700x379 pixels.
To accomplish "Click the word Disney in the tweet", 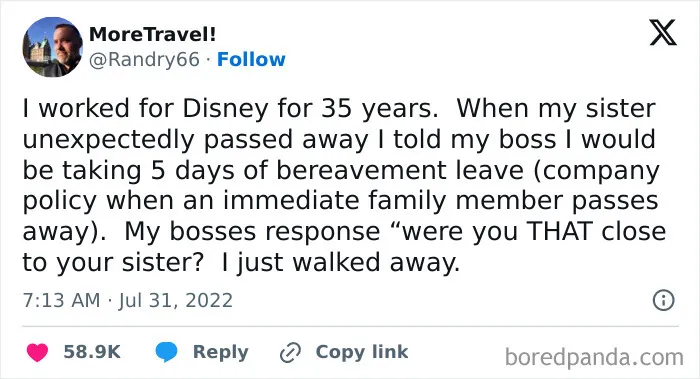I will (225, 109).
